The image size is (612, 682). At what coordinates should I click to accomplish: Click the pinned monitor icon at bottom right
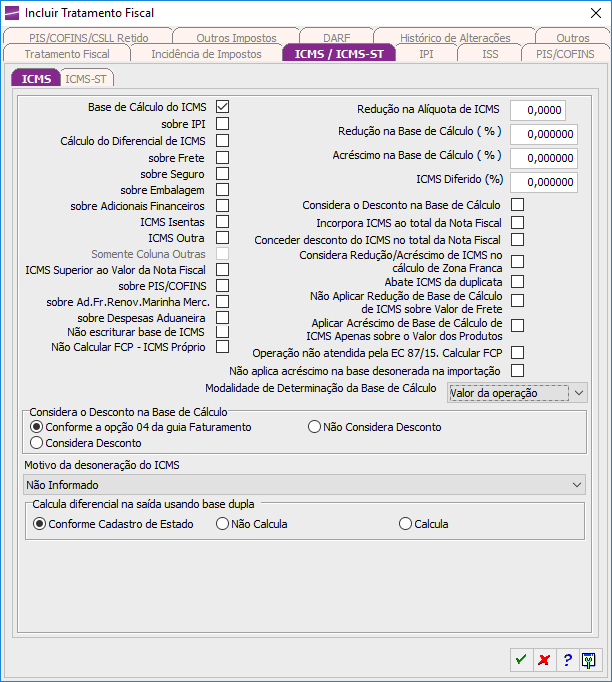pos(589,659)
